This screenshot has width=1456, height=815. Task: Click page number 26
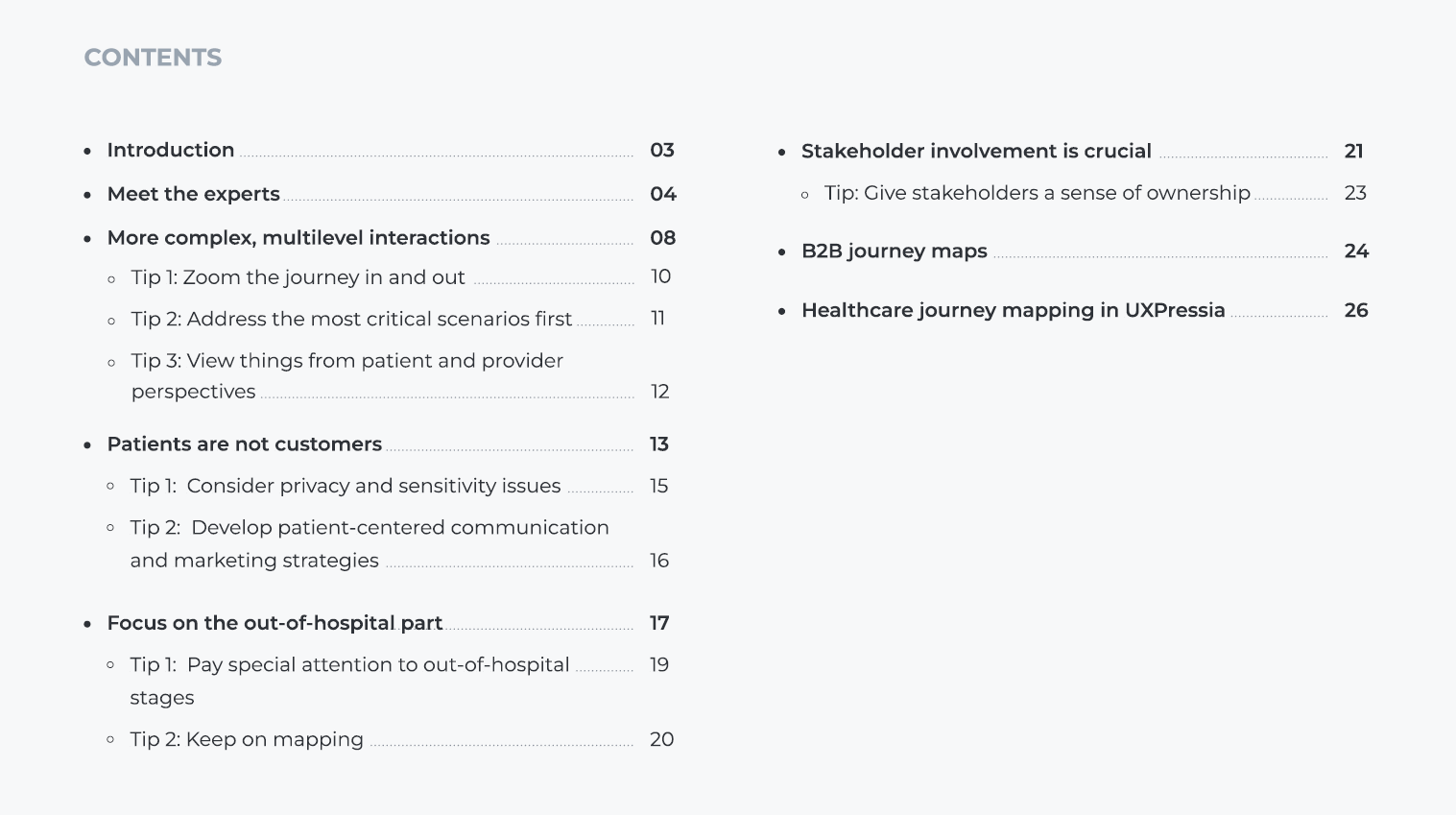pos(1355,311)
